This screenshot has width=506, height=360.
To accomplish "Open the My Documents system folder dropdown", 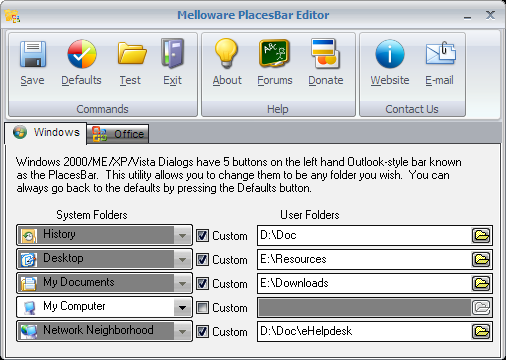I will [x=182, y=283].
